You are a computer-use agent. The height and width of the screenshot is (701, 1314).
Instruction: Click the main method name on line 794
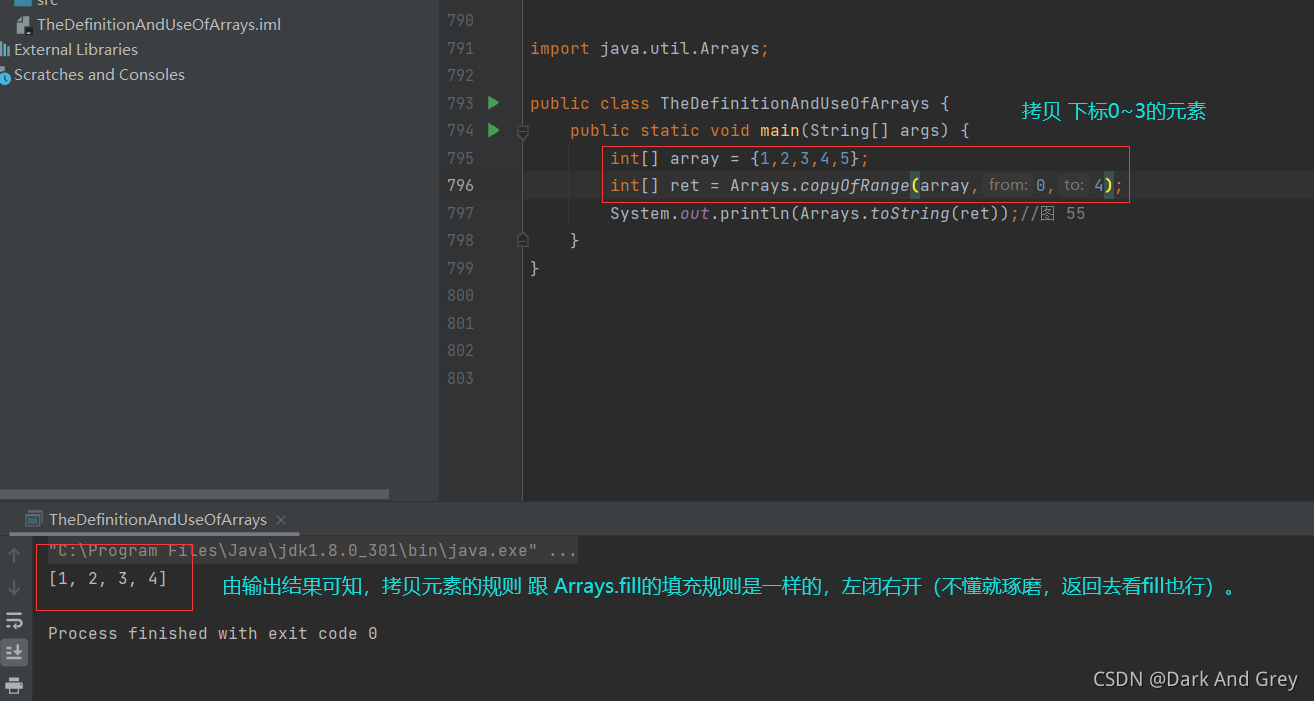pos(780,130)
